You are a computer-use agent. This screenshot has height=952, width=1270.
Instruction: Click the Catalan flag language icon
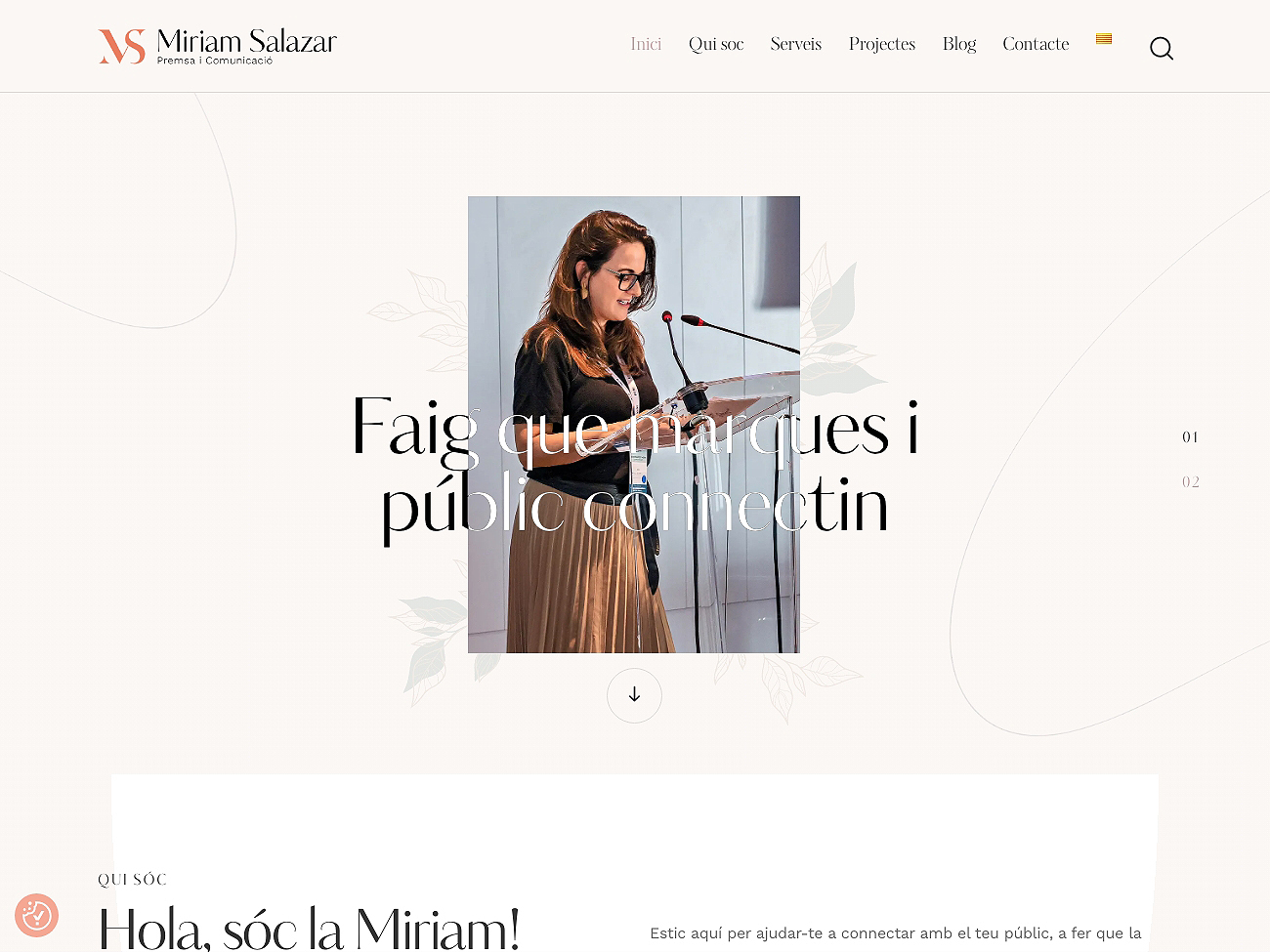1104,39
